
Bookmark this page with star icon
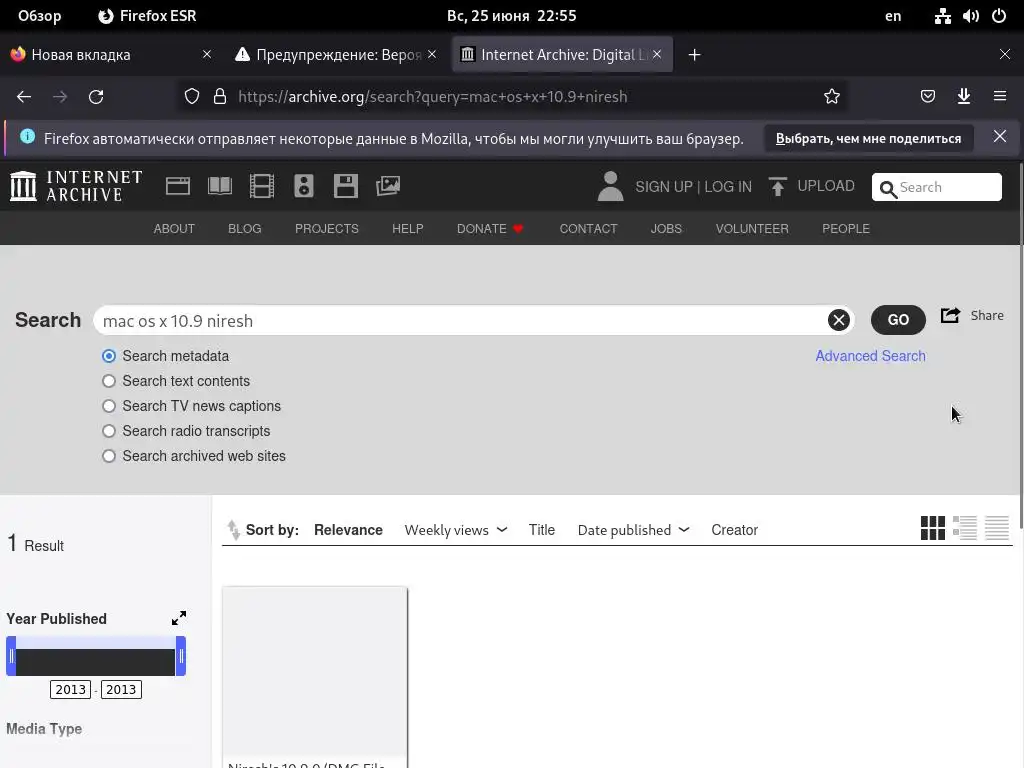click(x=831, y=97)
